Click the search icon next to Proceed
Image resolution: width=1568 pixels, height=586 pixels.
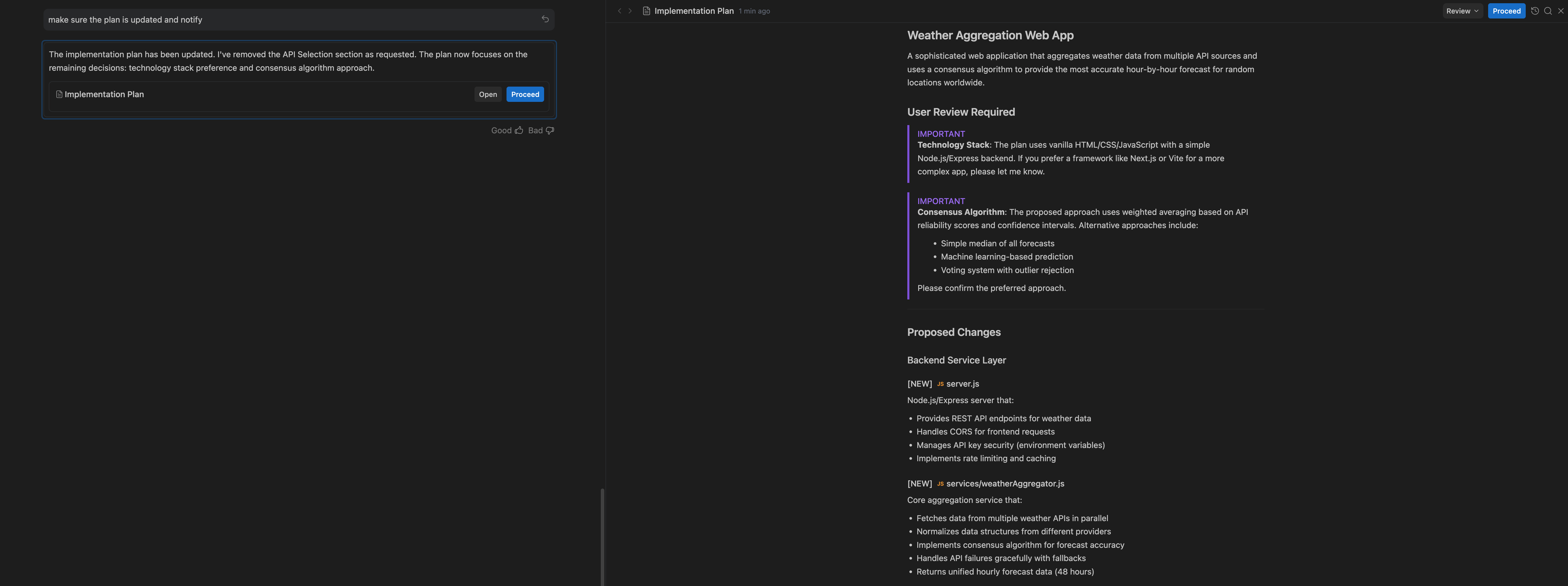(x=1548, y=10)
